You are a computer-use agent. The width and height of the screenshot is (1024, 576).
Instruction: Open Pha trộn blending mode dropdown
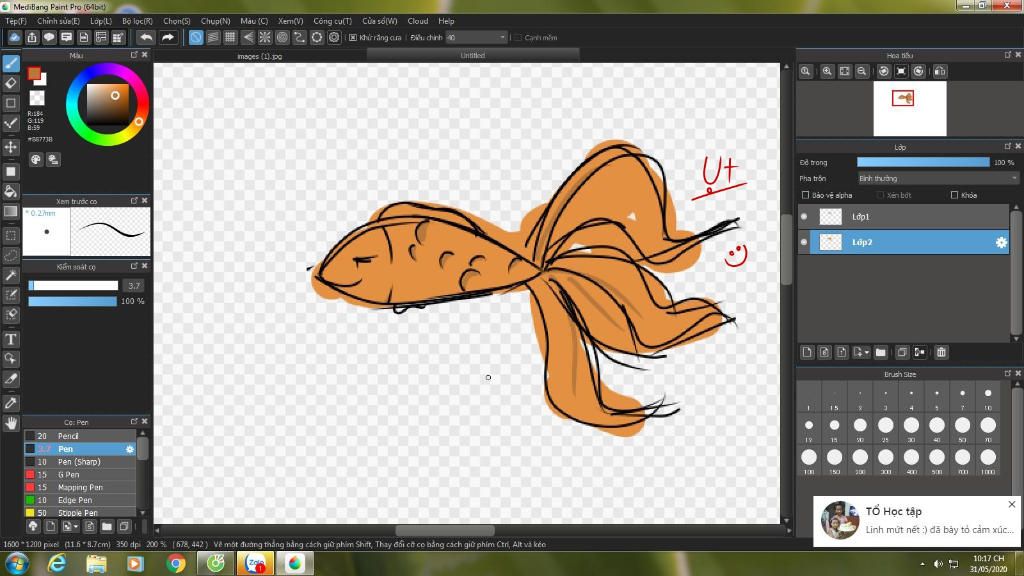pyautogui.click(x=938, y=178)
